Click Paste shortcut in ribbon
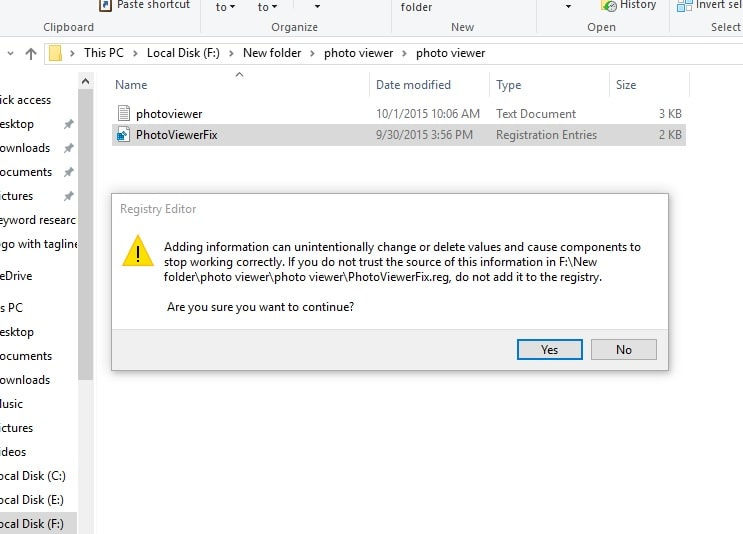 (145, 5)
